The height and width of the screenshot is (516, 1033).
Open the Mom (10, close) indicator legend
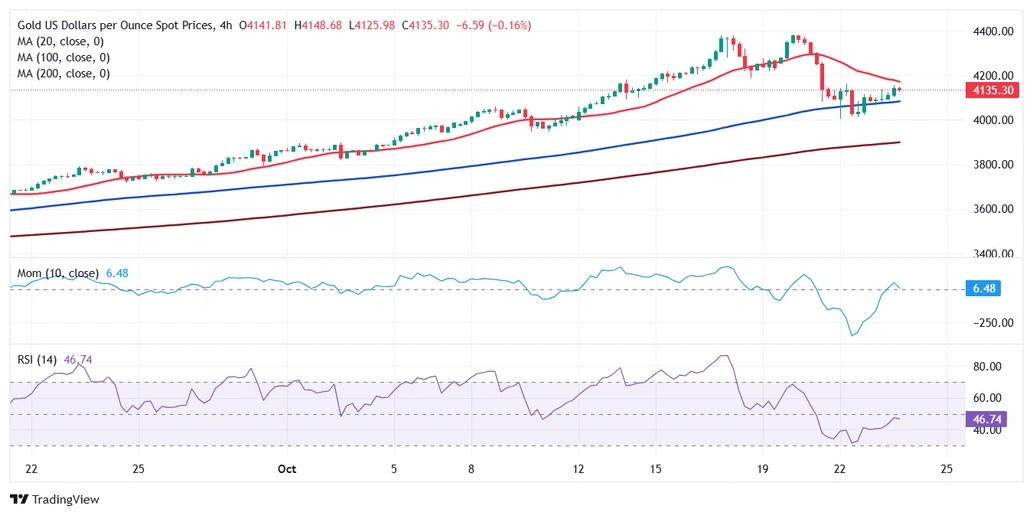(x=58, y=273)
